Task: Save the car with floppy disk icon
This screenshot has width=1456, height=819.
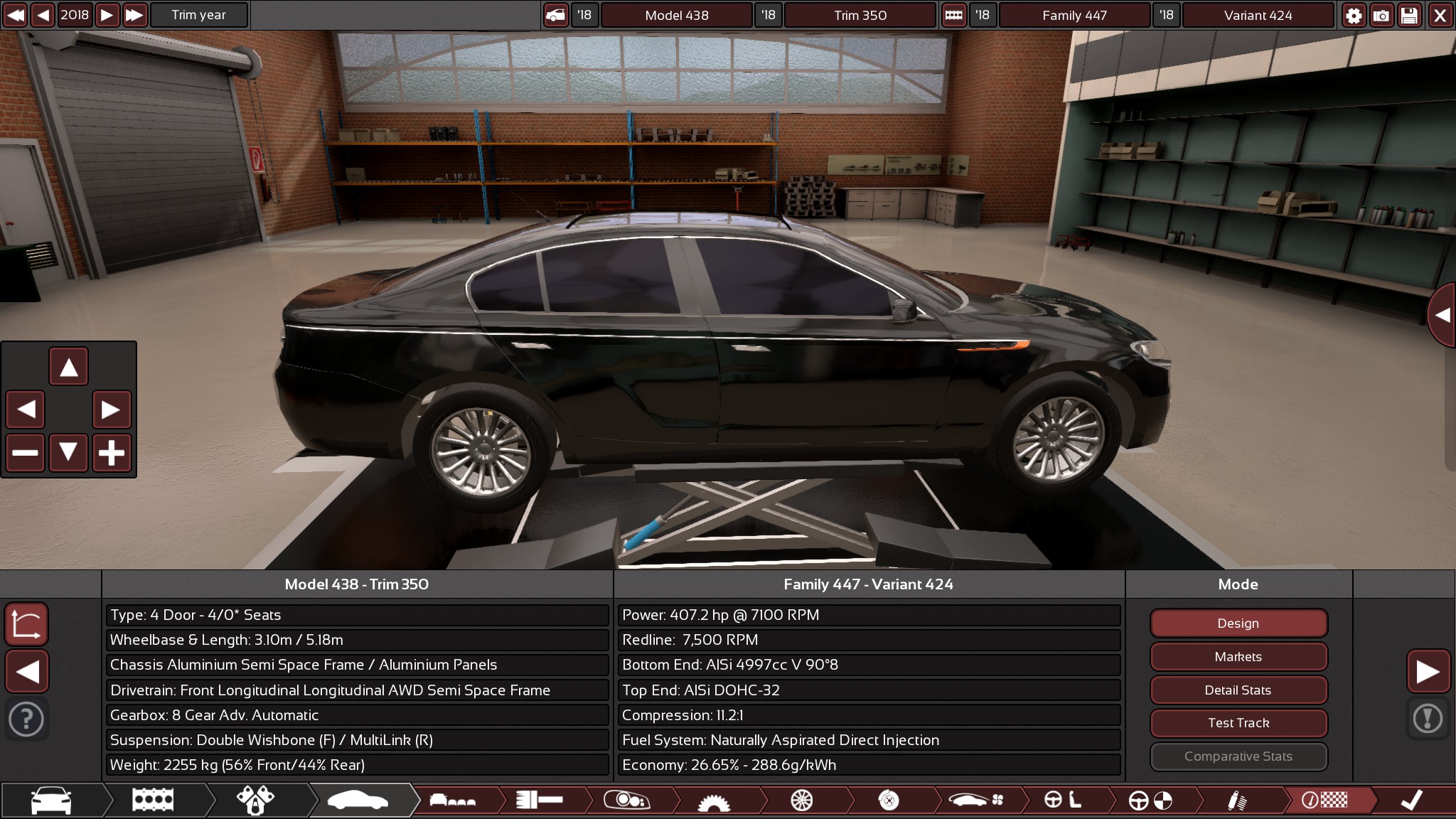Action: click(1409, 15)
